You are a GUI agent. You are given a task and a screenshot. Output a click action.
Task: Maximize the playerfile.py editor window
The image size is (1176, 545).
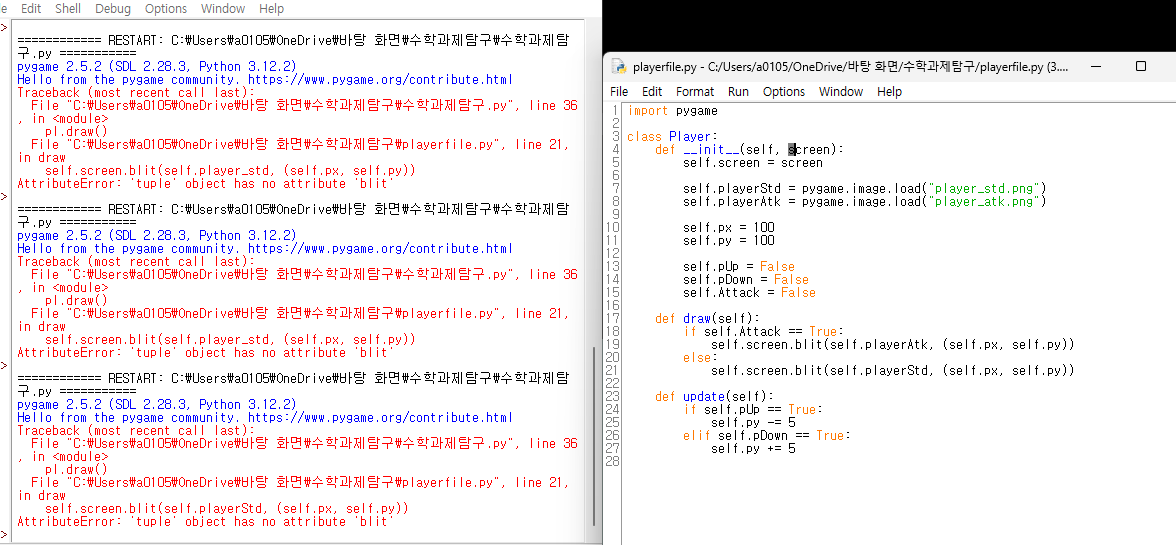point(1141,67)
